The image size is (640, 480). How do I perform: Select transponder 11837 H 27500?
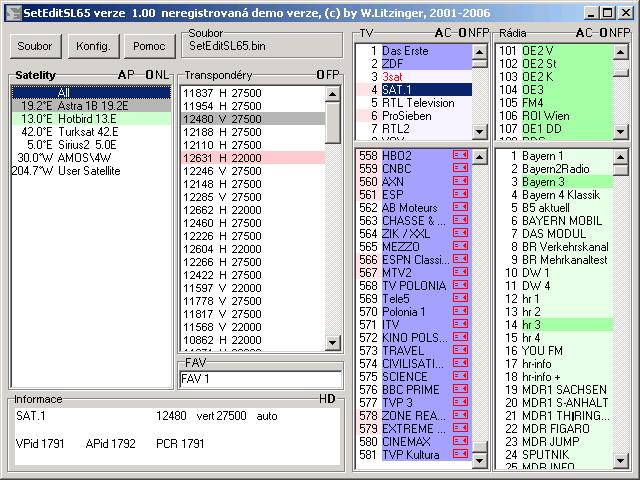(x=253, y=93)
